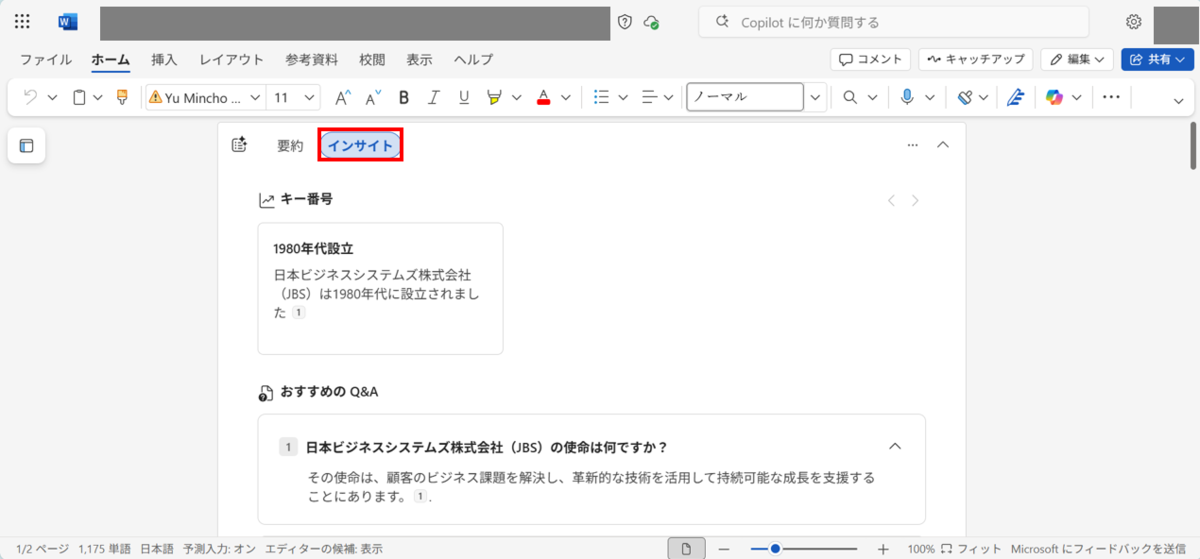
Task: Open the Yu Mincho font name dropdown
Action: click(x=255, y=97)
